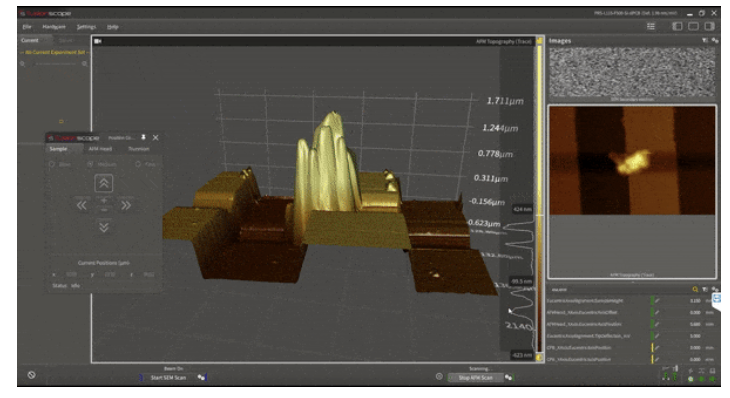
Task: Click the x position value field
Action: [71, 275]
